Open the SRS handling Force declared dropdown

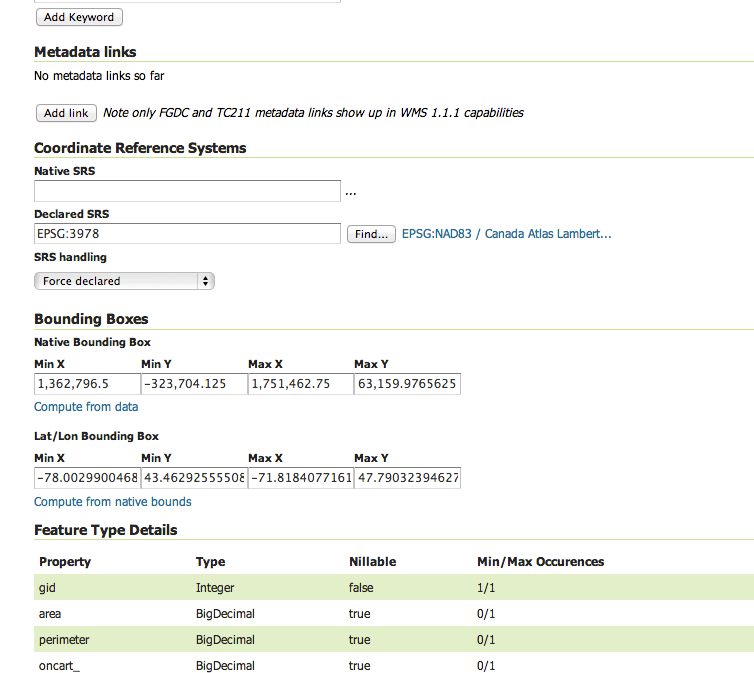tap(124, 281)
